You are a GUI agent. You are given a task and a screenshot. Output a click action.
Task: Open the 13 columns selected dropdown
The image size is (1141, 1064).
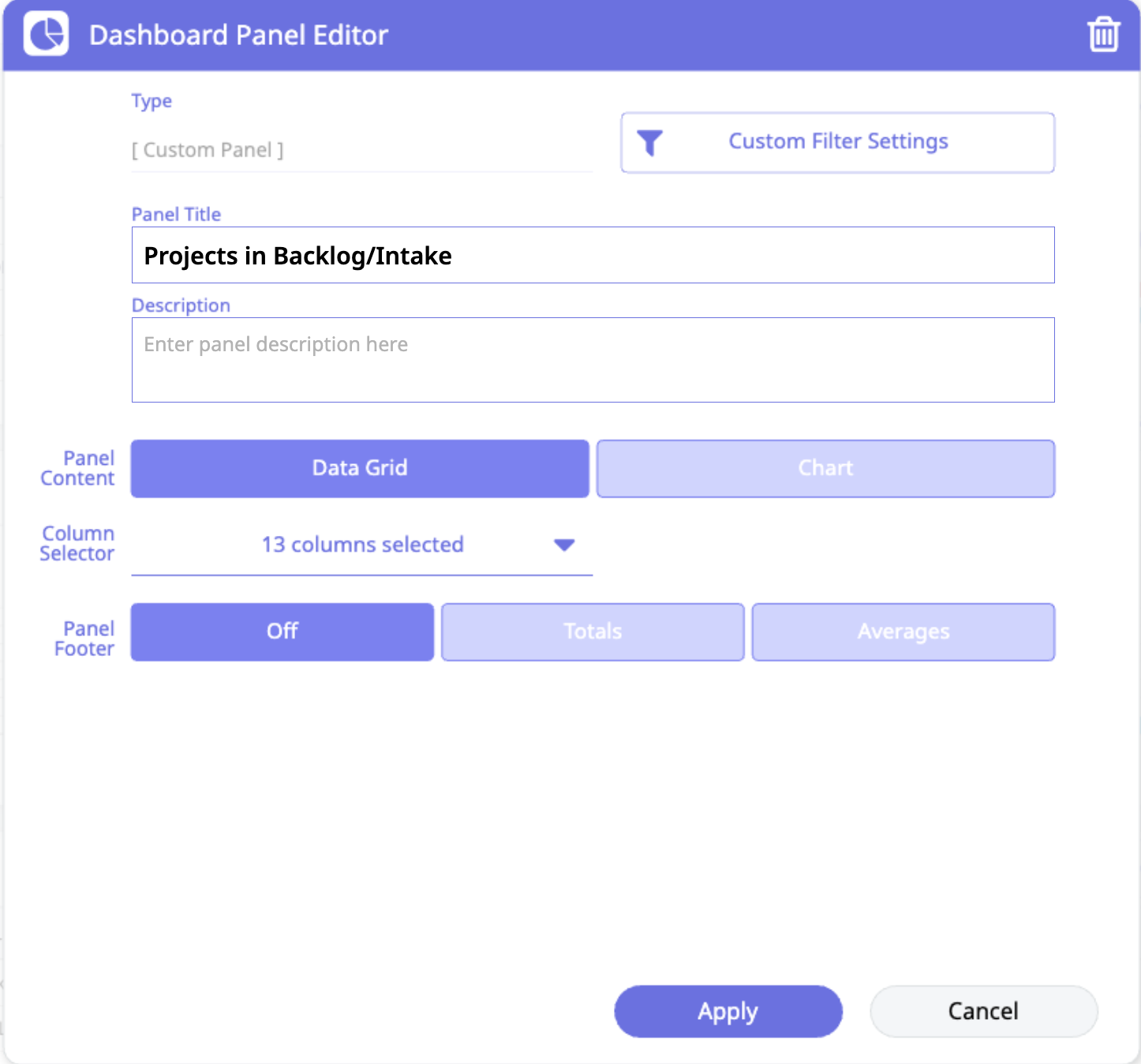click(362, 545)
